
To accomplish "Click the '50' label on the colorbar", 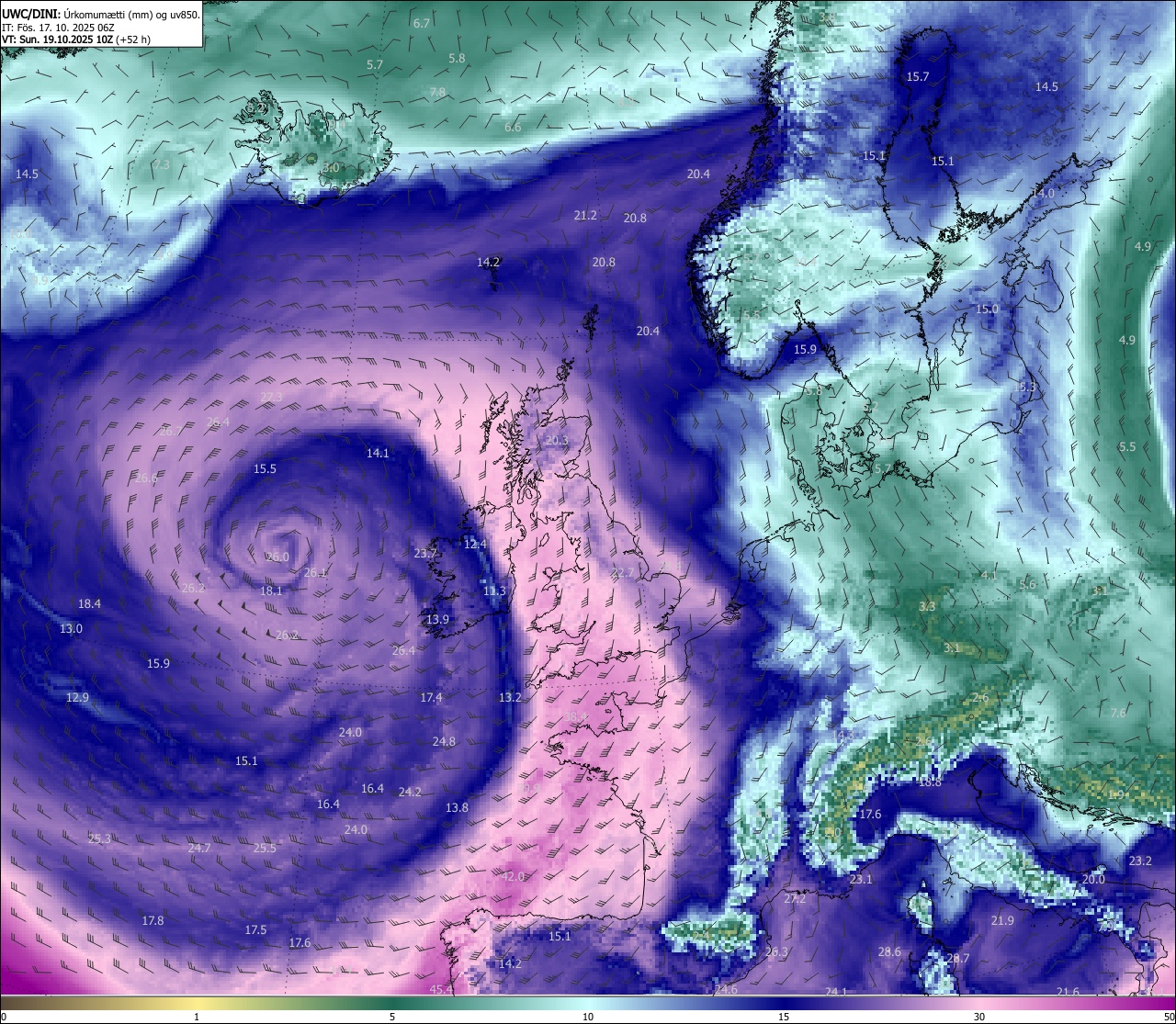I will (x=1169, y=1017).
